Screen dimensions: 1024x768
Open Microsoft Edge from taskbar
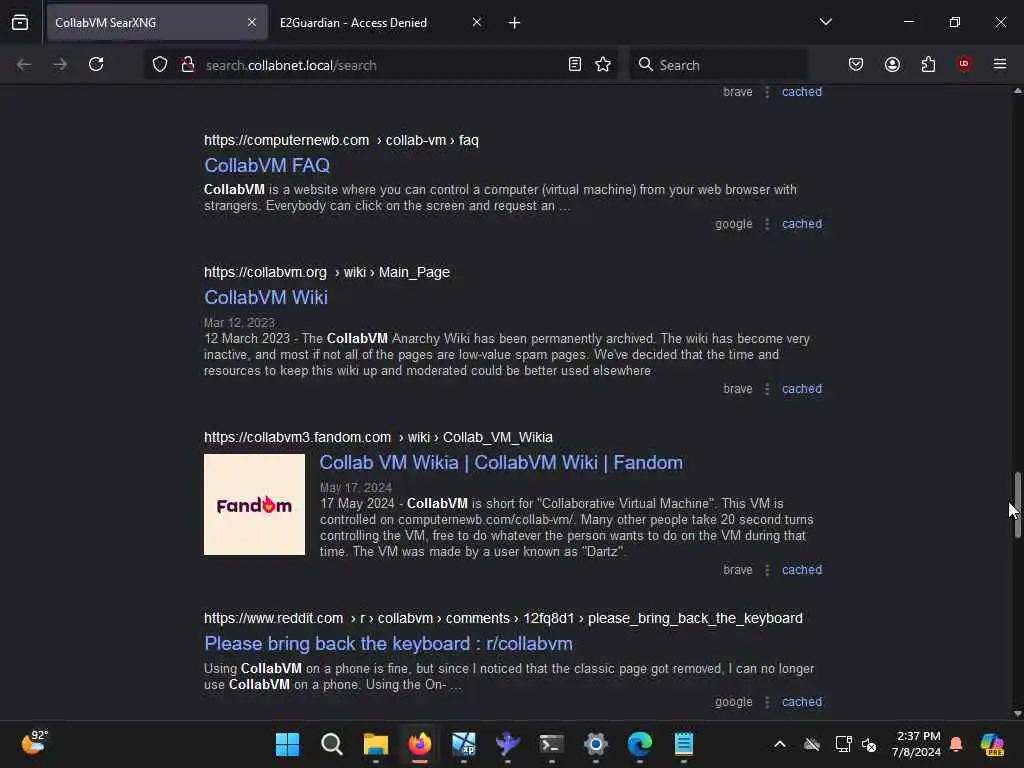tap(640, 744)
